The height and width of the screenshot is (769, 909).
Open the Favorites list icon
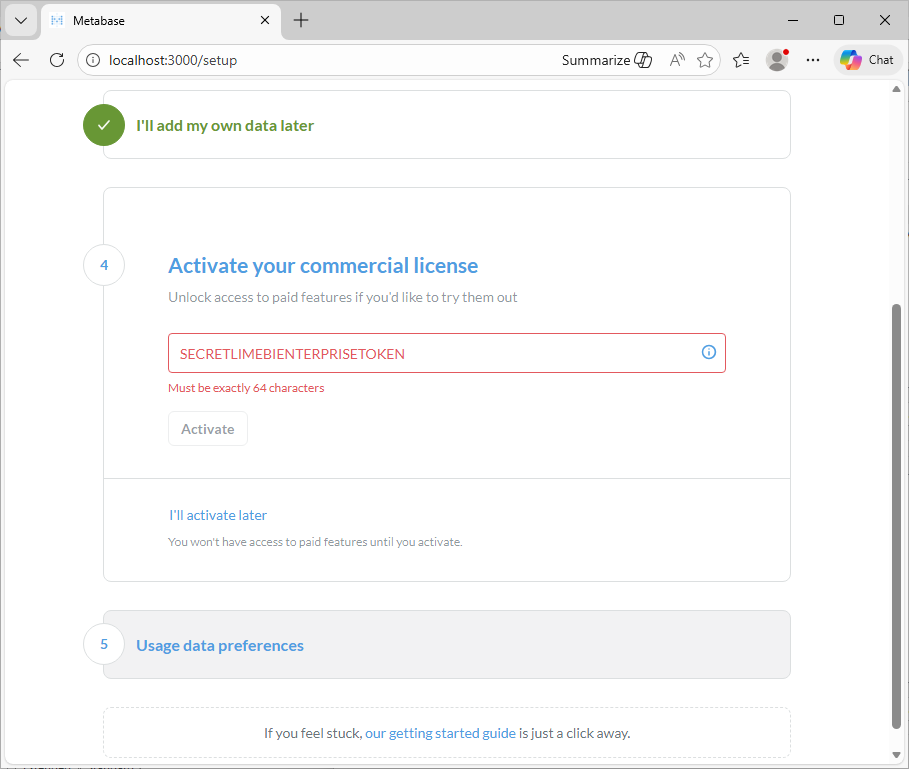[741, 60]
